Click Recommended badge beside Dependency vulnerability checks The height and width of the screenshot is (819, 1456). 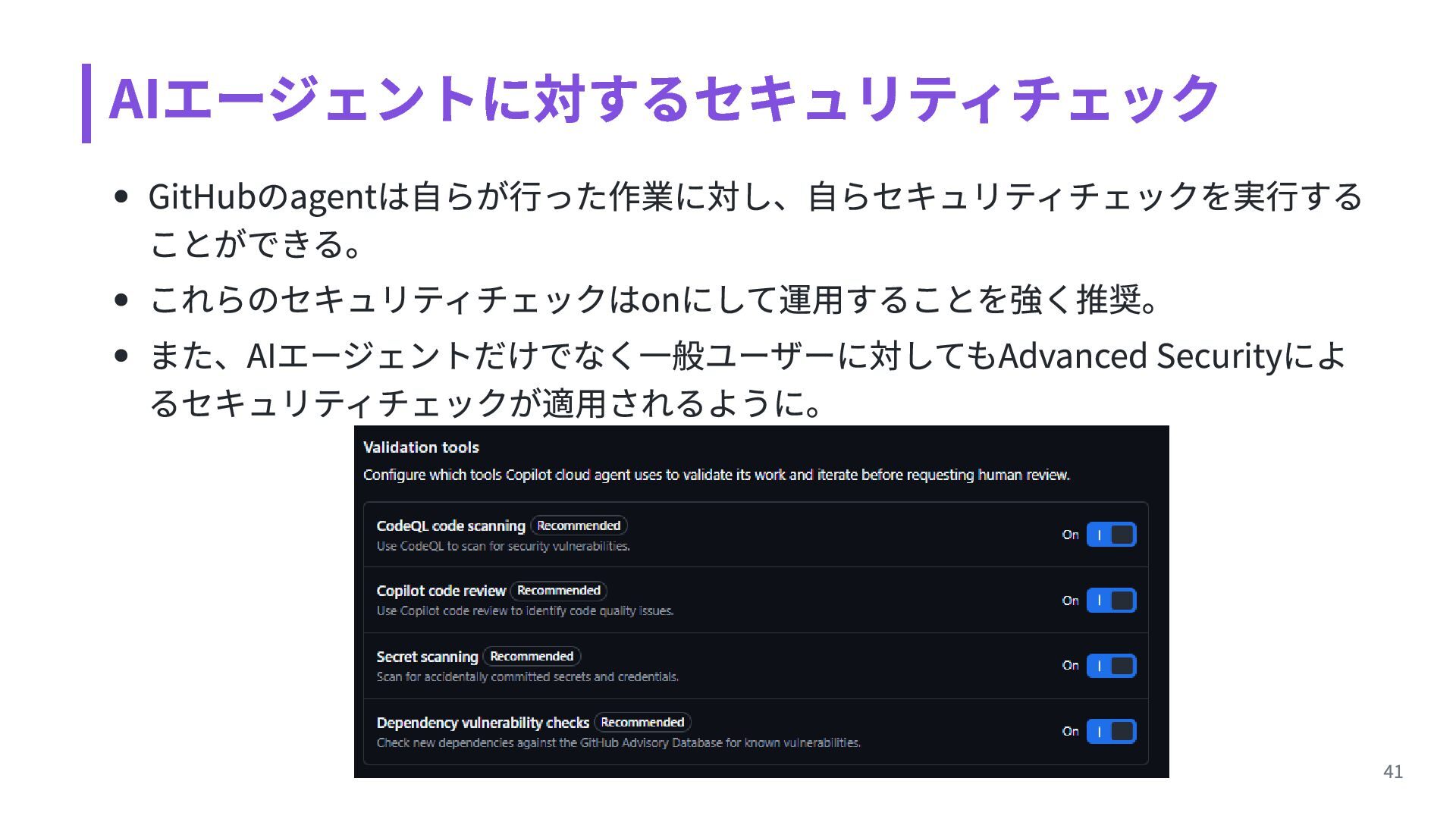[642, 722]
